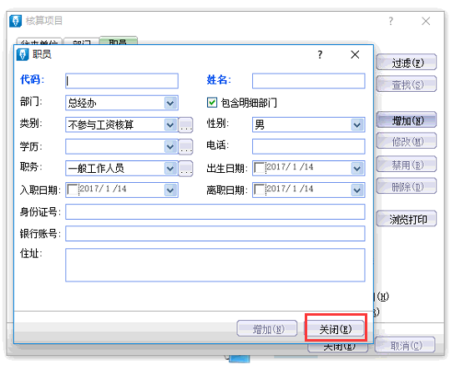Click 增加(N) button in 职员 dialog
This screenshot has width=450, height=365.
click(267, 329)
